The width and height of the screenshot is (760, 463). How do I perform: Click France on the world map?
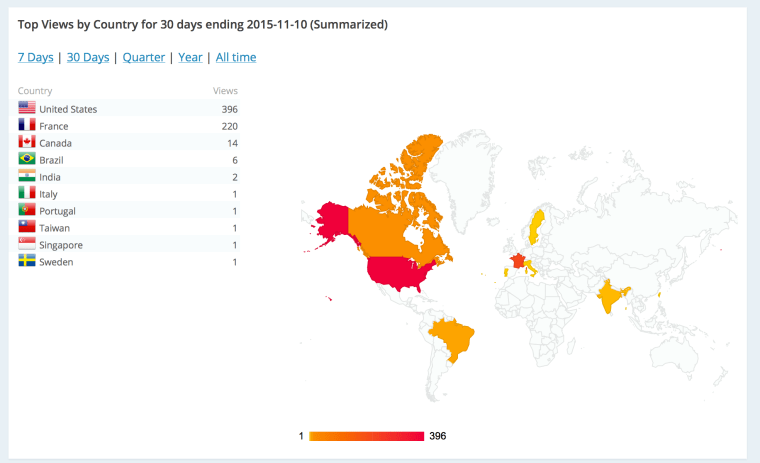[x=518, y=261]
